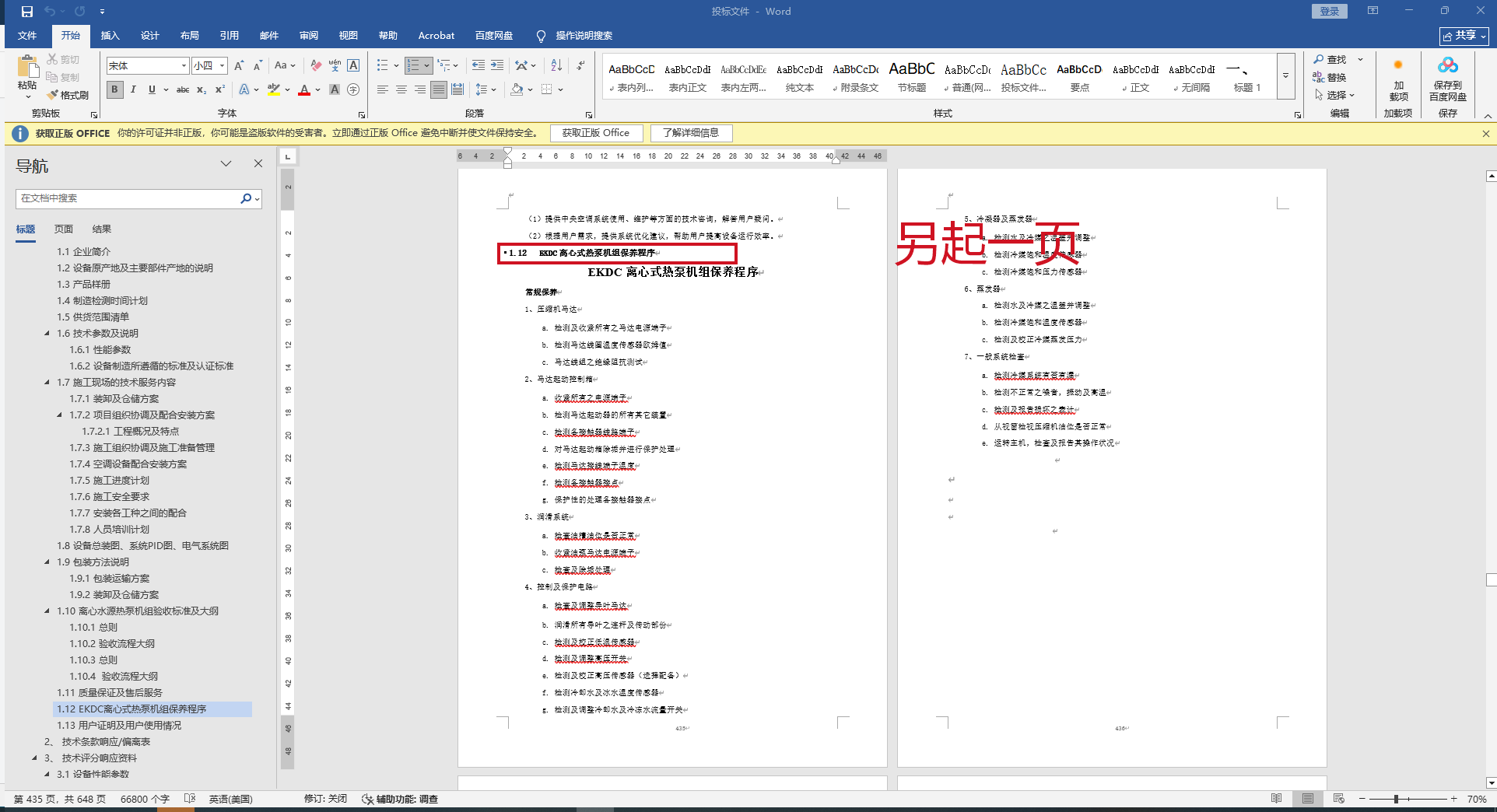
Task: Open the 加载项 add-ins button
Action: [x=1398, y=79]
